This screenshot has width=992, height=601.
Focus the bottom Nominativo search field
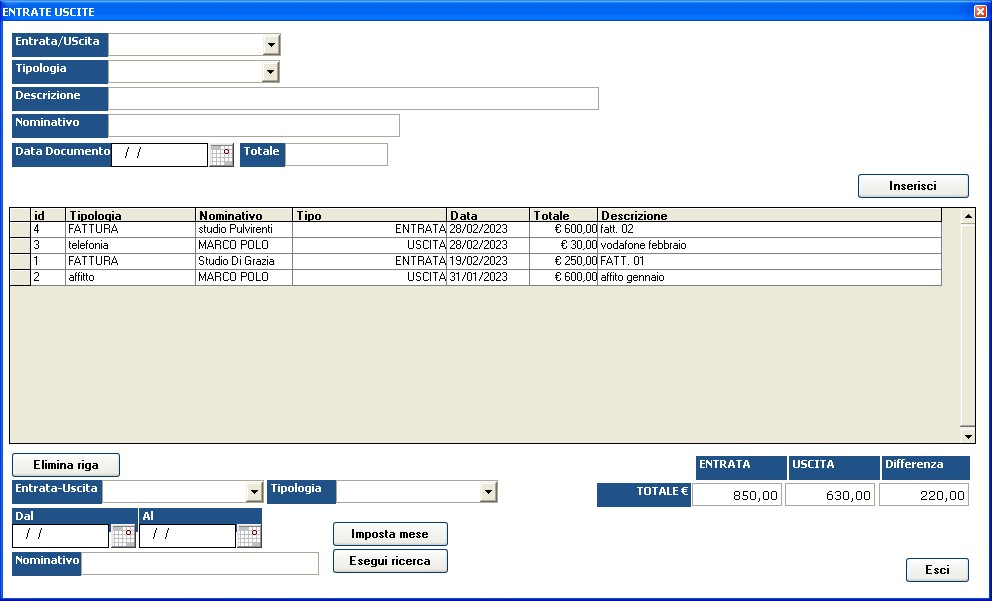[200, 564]
